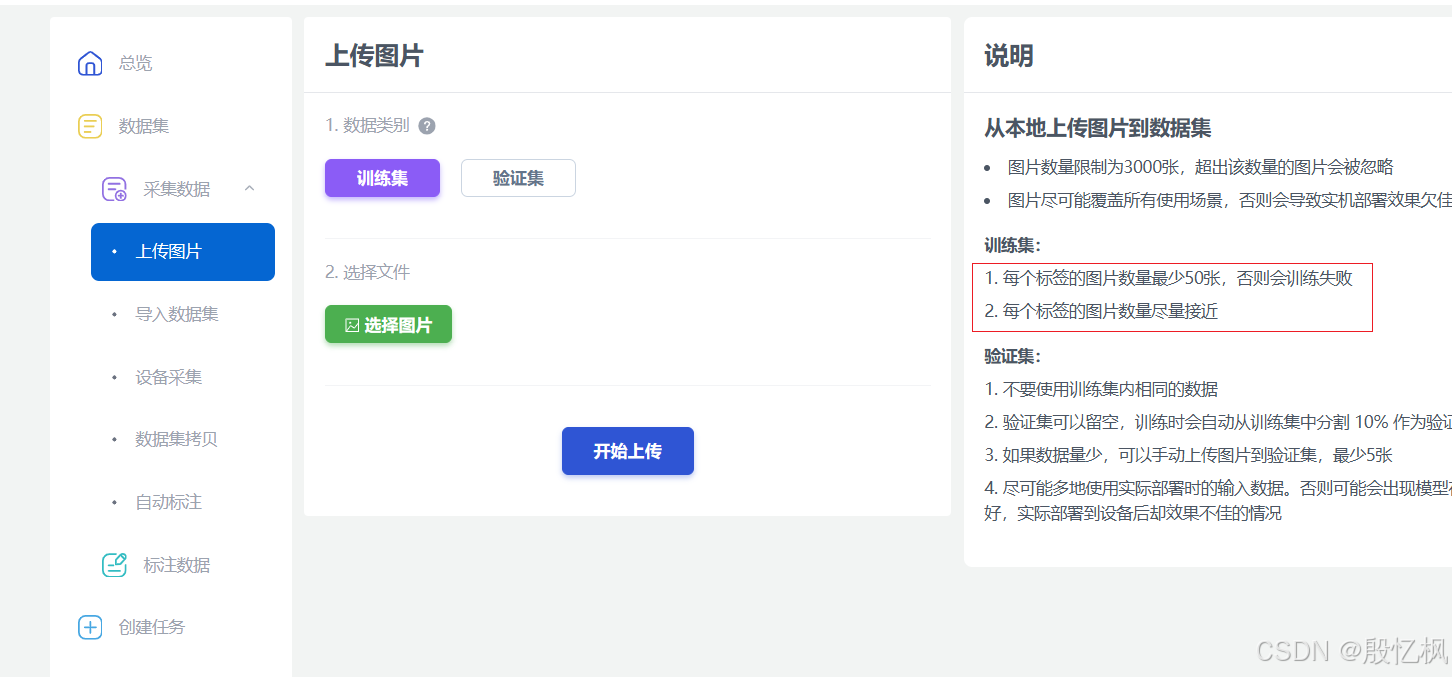1452x677 pixels.
Task: Collapse the 采集数据 submenu chevron
Action: pos(250,188)
